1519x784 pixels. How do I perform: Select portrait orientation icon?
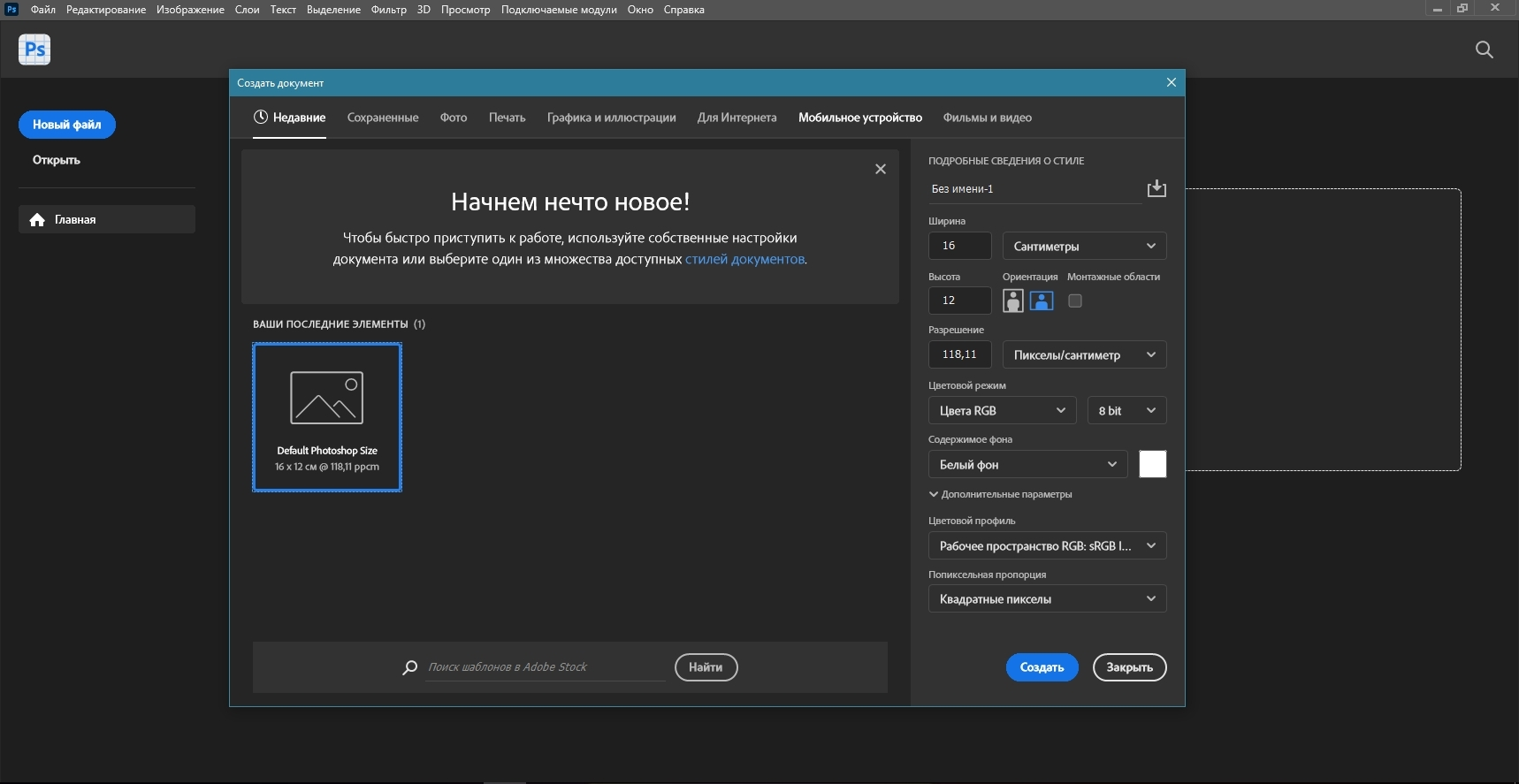[x=1013, y=301]
